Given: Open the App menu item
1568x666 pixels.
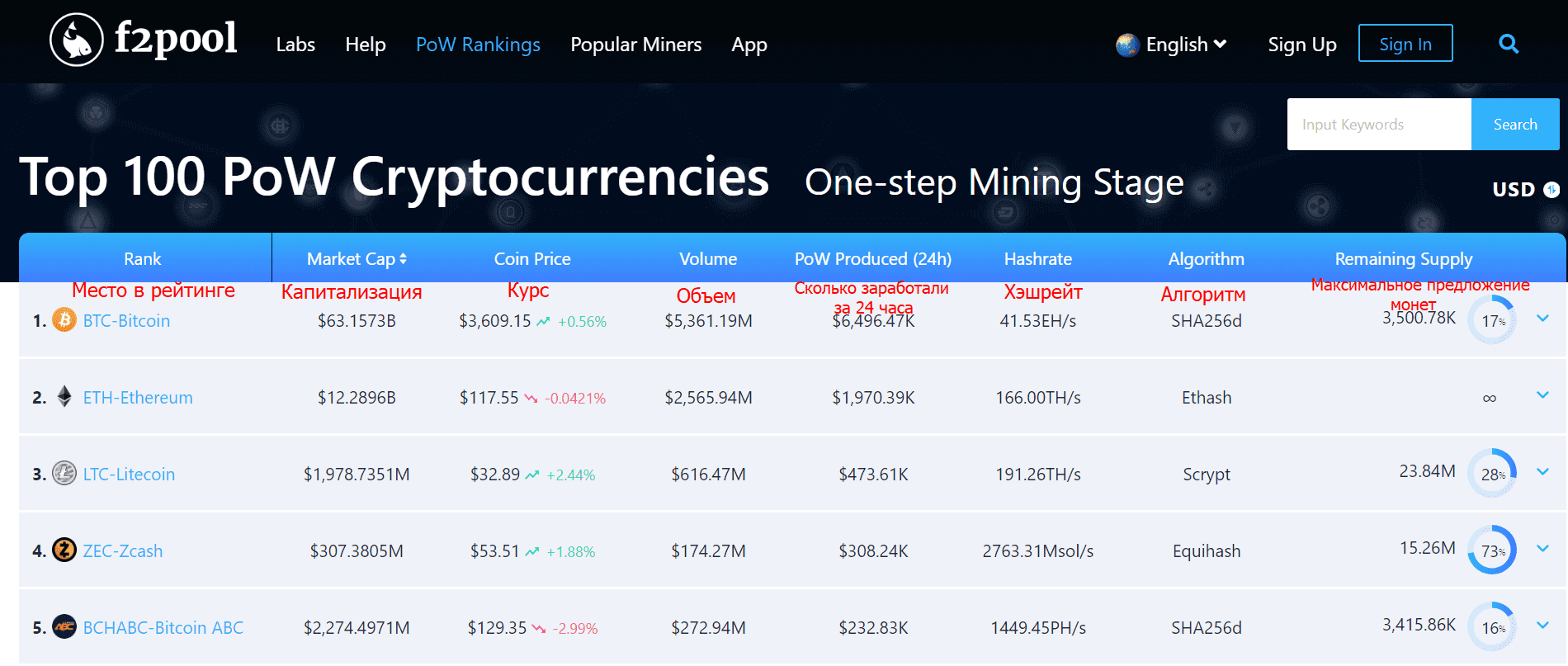Looking at the screenshot, I should tap(749, 45).
